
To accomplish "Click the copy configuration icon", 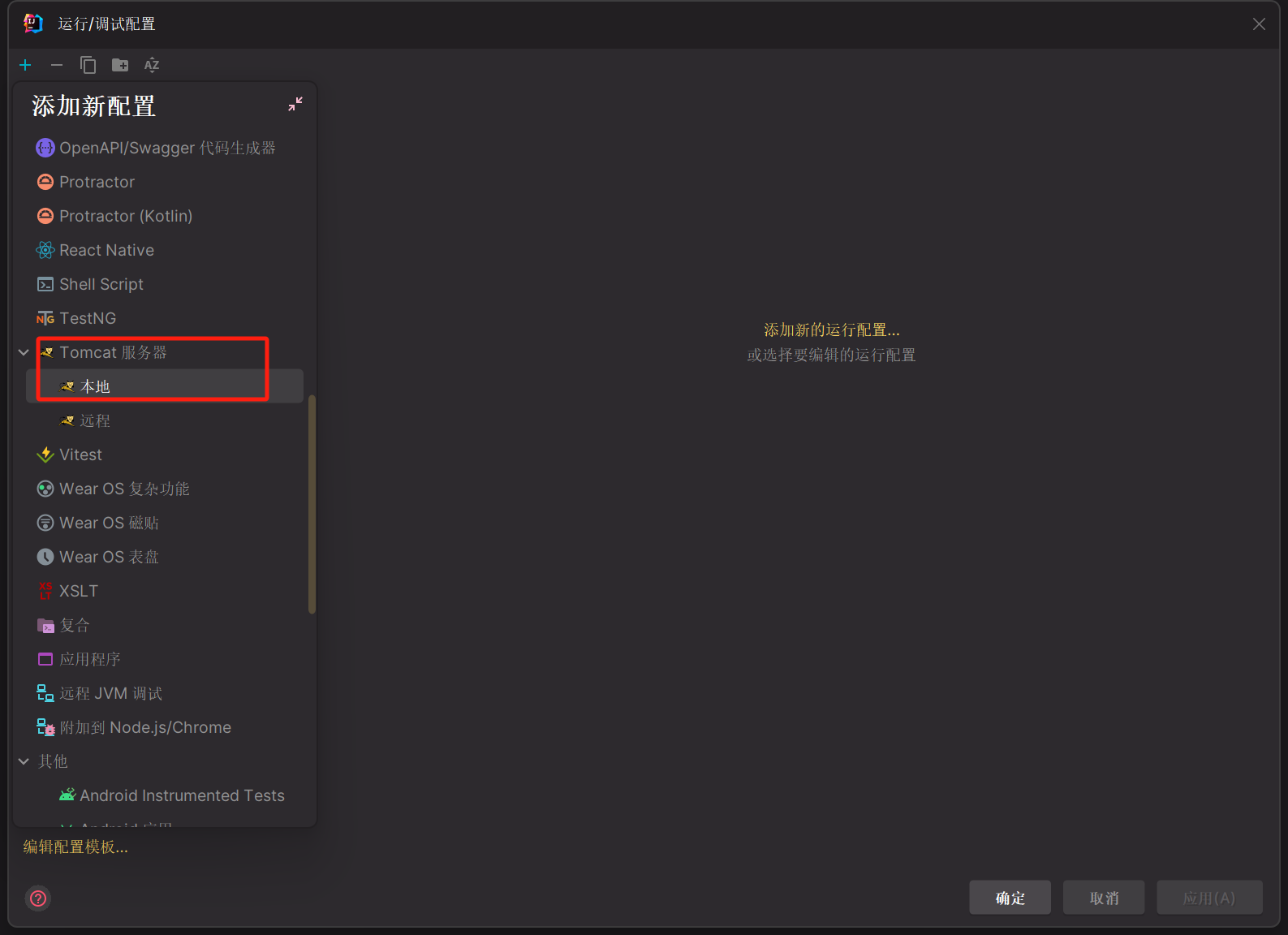I will coord(88,65).
